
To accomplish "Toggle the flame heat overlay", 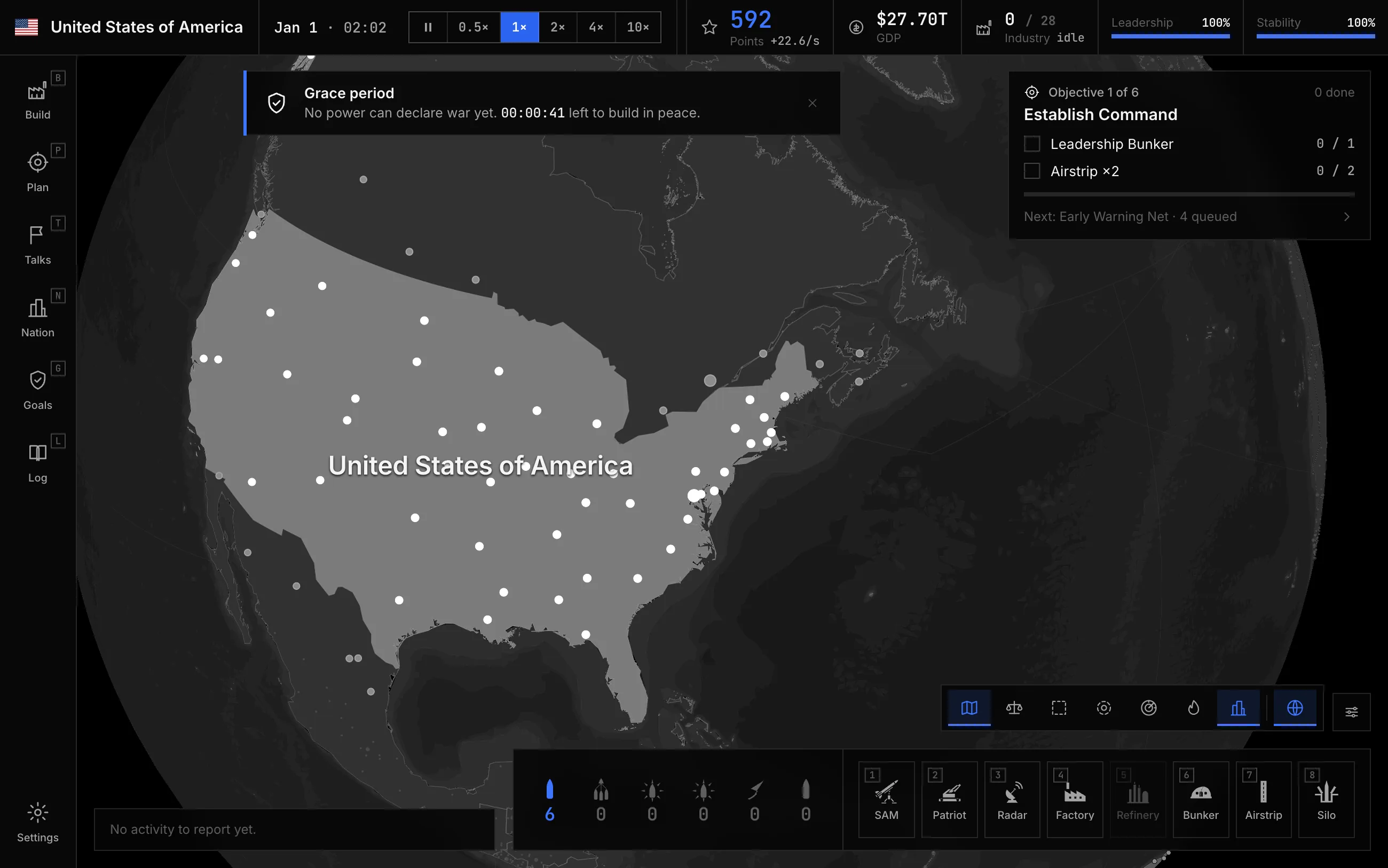I will (1193, 708).
